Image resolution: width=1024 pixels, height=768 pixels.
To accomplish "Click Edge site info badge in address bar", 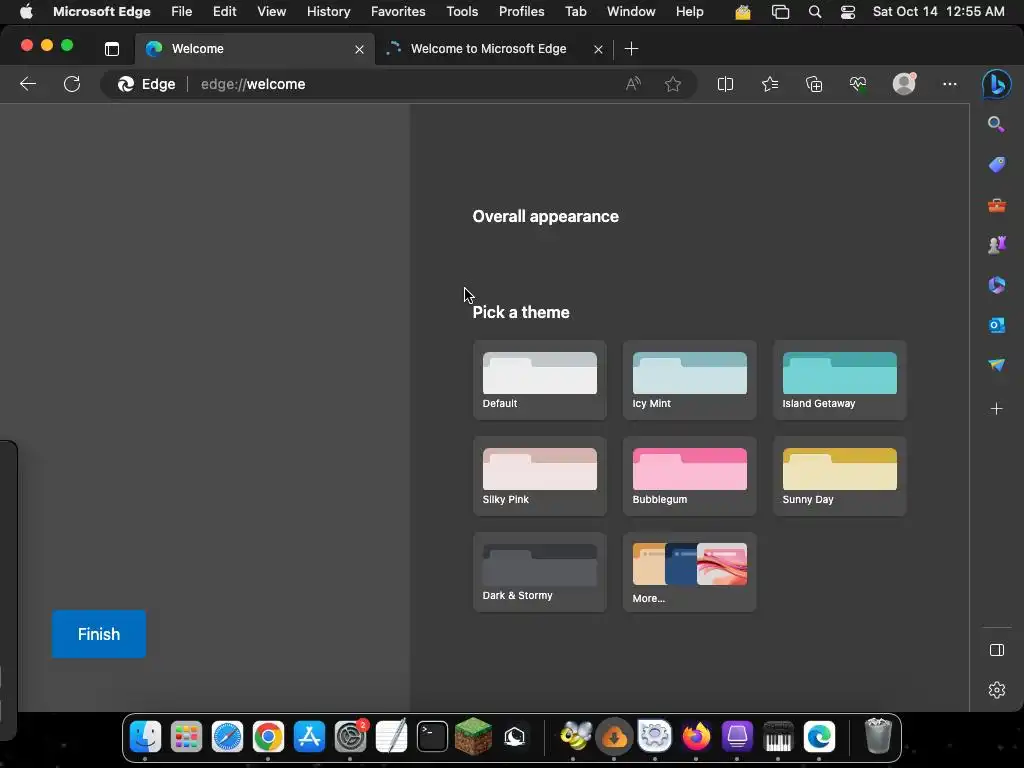I will tap(146, 84).
